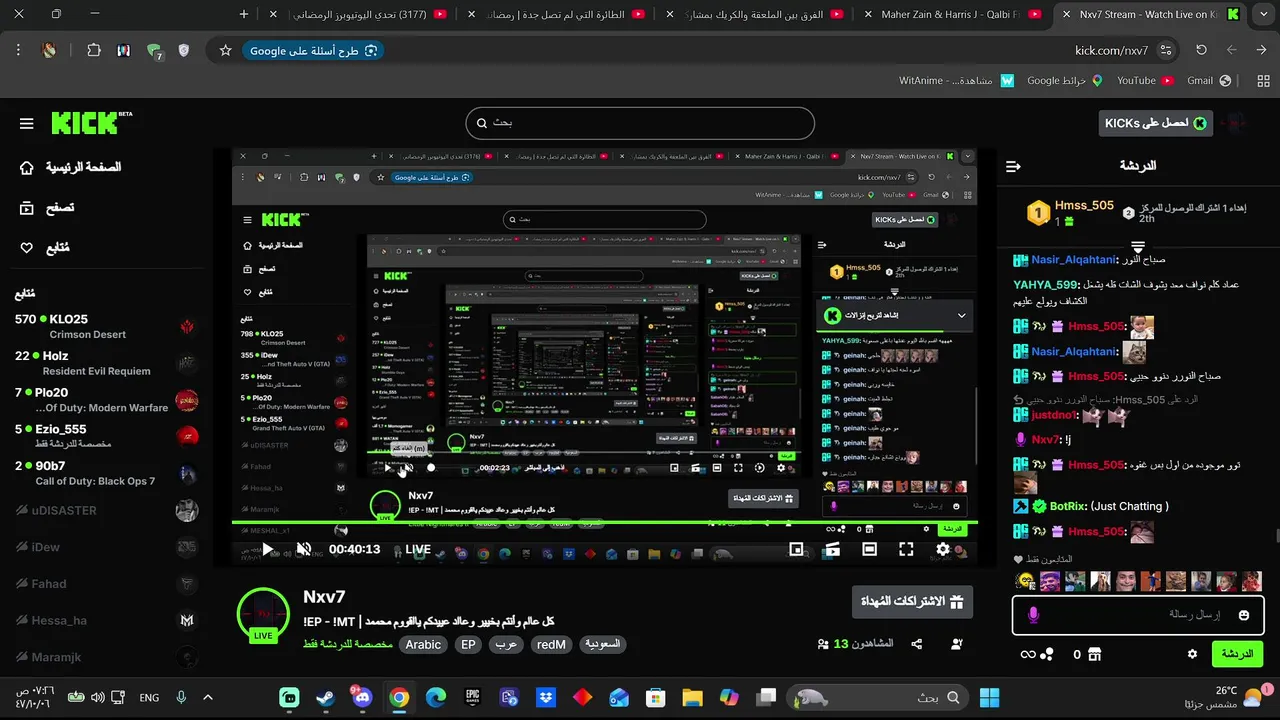Open player settings gear
This screenshot has width=1280, height=720.
943,549
